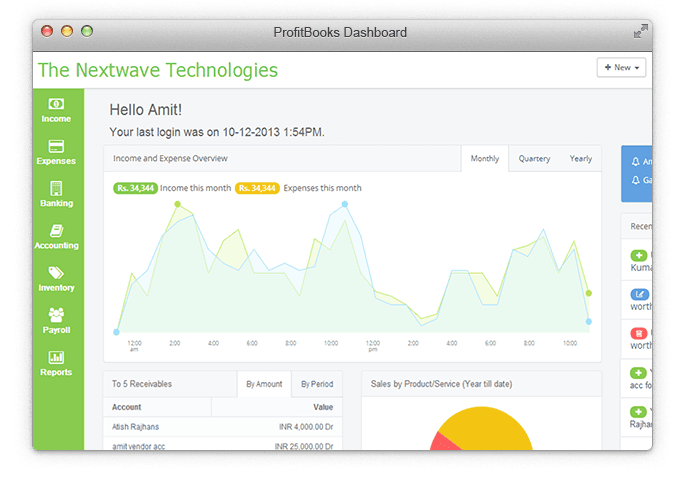Select the By Amount tab
683x479 pixels.
click(x=264, y=384)
